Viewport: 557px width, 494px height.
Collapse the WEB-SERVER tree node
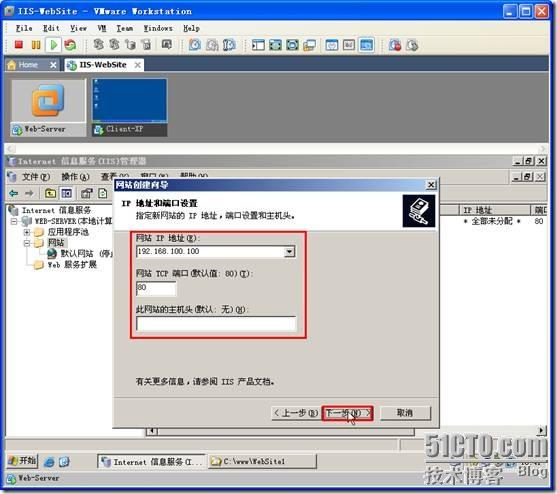[x=14, y=221]
